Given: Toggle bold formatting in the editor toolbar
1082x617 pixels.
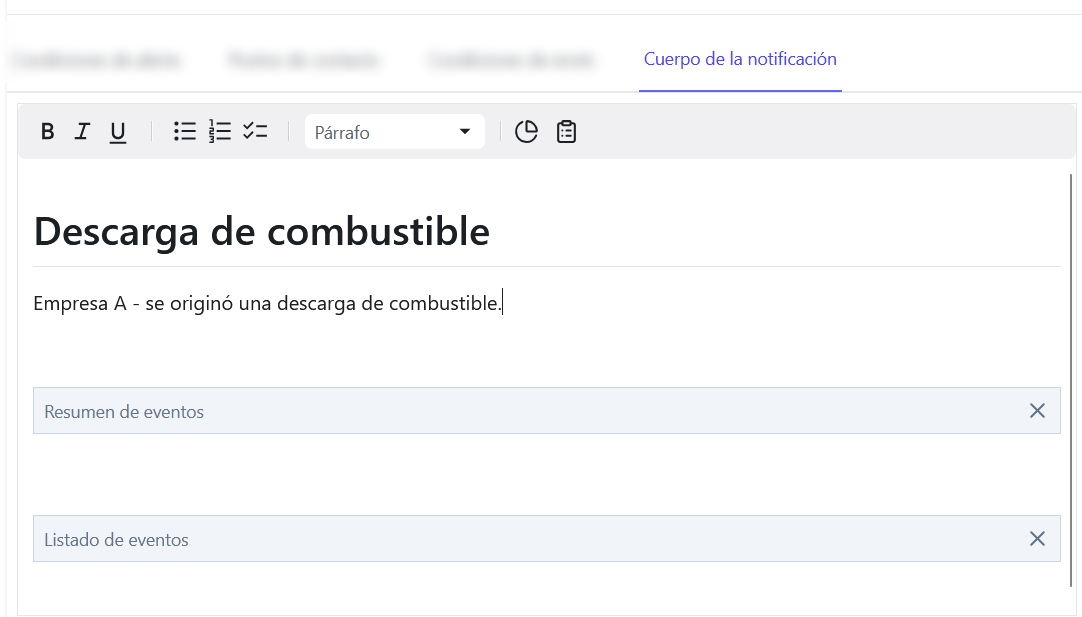Looking at the screenshot, I should 47,131.
